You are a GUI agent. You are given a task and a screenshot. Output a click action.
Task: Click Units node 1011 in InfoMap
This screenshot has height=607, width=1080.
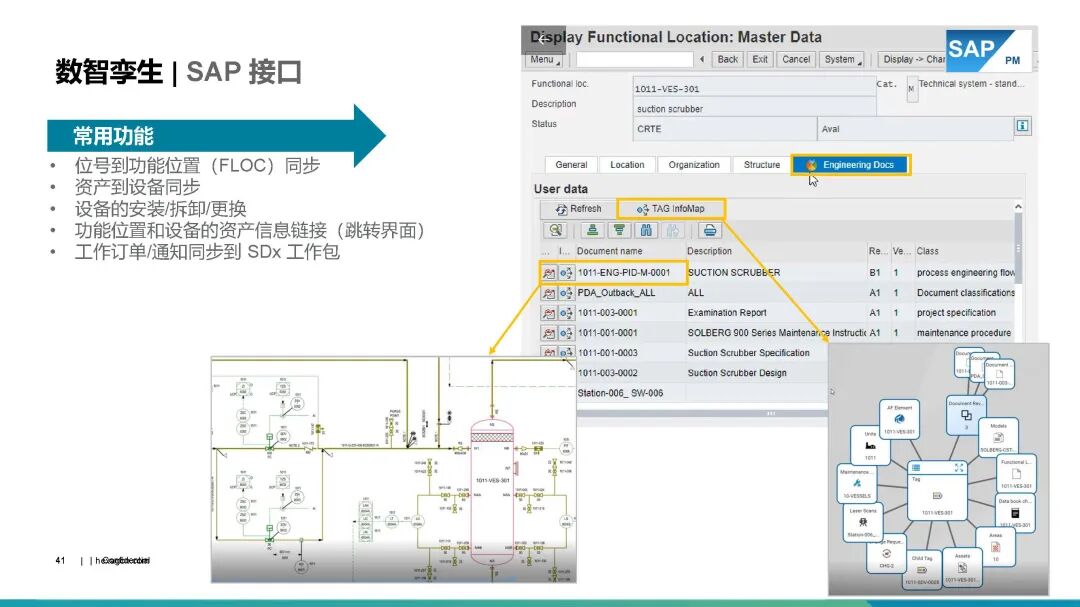(x=871, y=445)
